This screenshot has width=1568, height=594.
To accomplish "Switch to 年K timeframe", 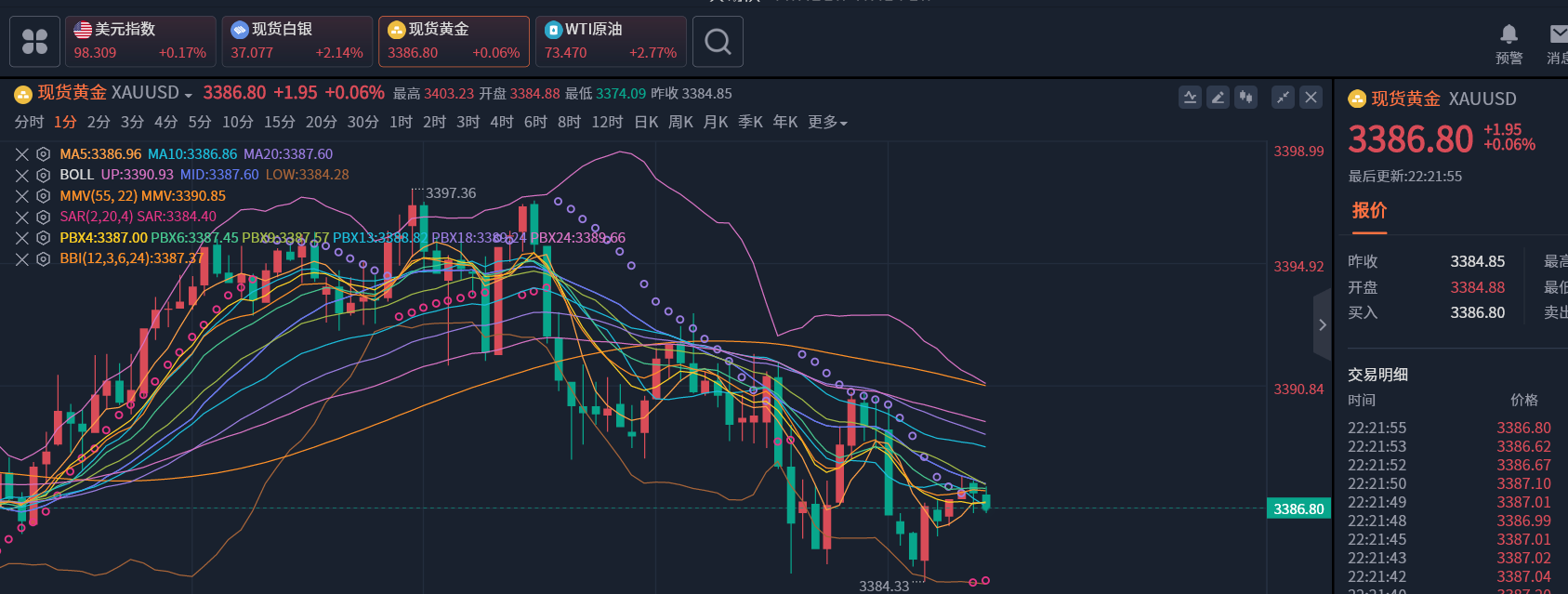I will pos(785,122).
